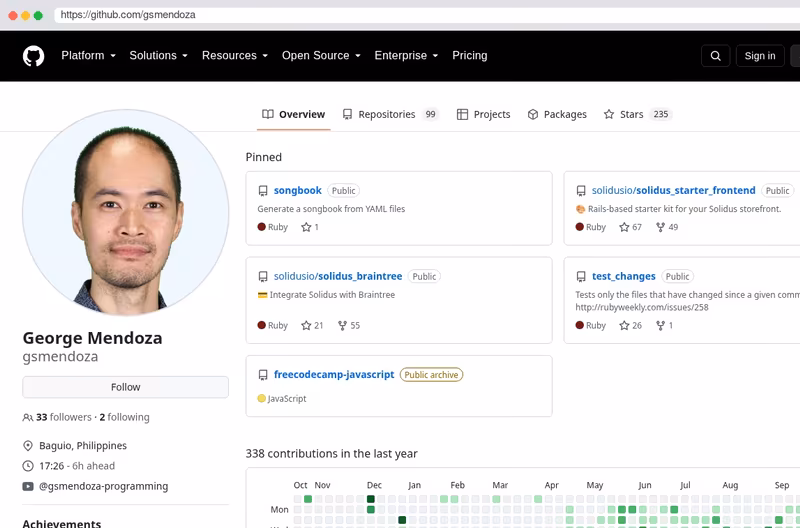View the 2 following list

click(124, 417)
